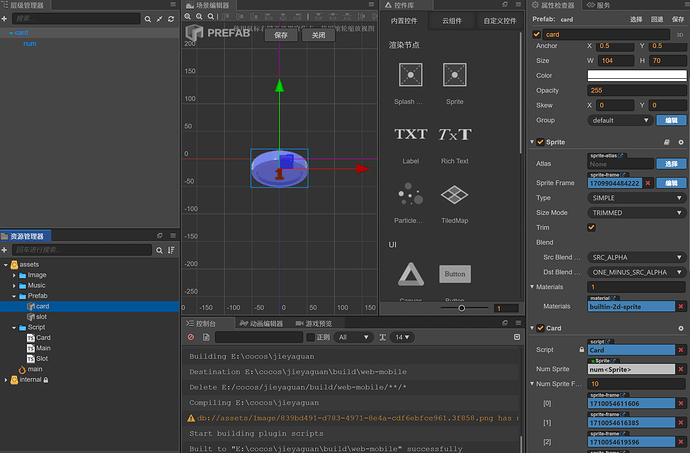Add a Particle System from library

pos(410,194)
